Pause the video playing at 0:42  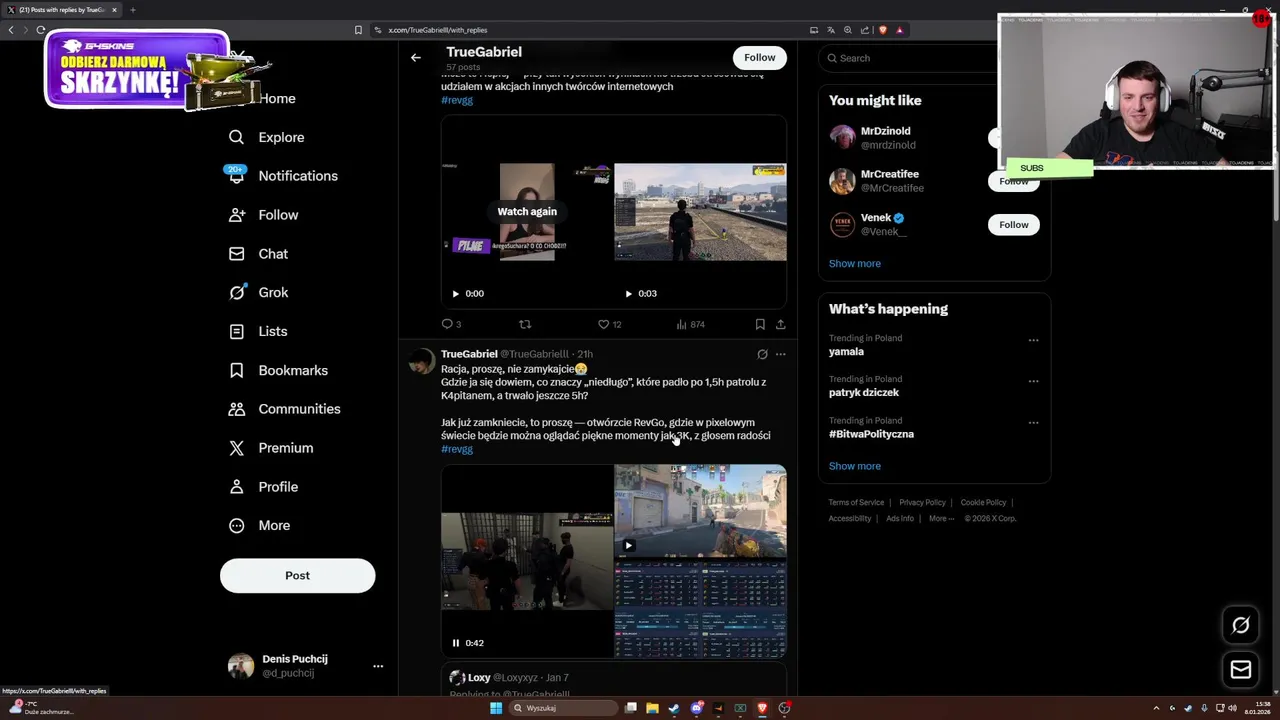pos(456,643)
